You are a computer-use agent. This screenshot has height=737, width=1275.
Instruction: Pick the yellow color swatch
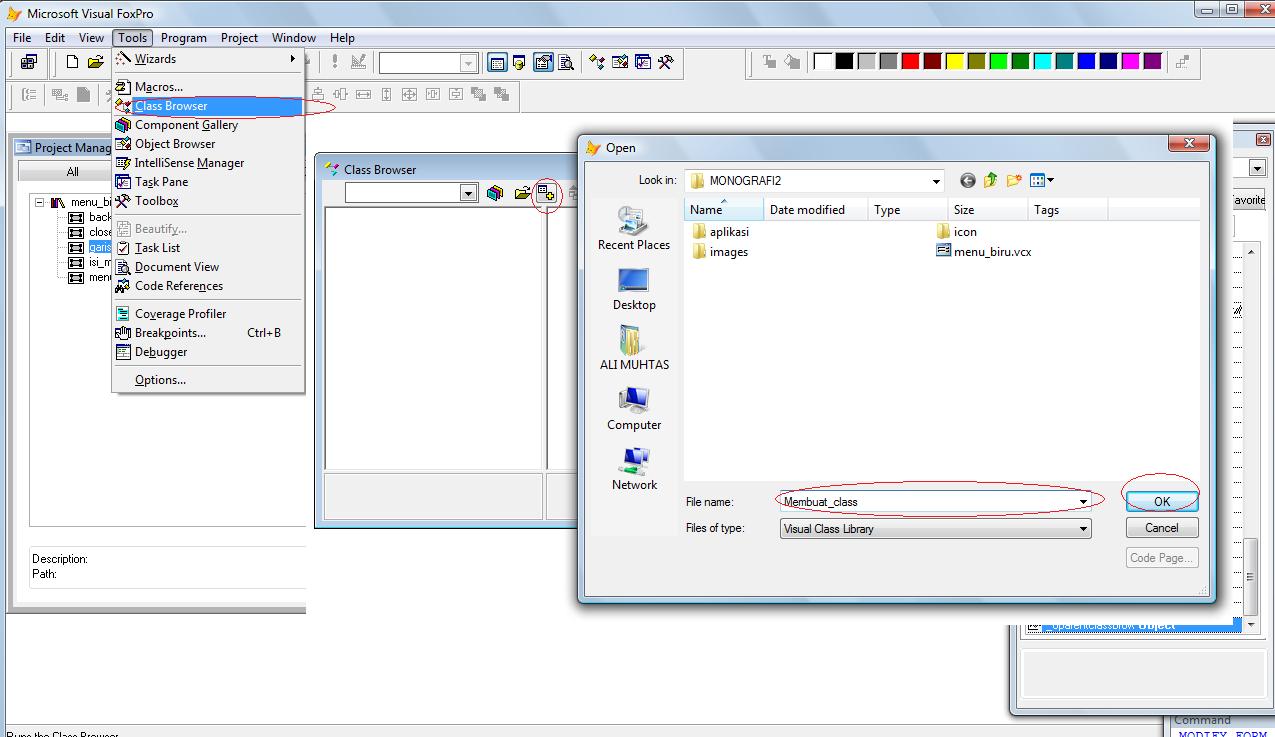pyautogui.click(x=954, y=62)
